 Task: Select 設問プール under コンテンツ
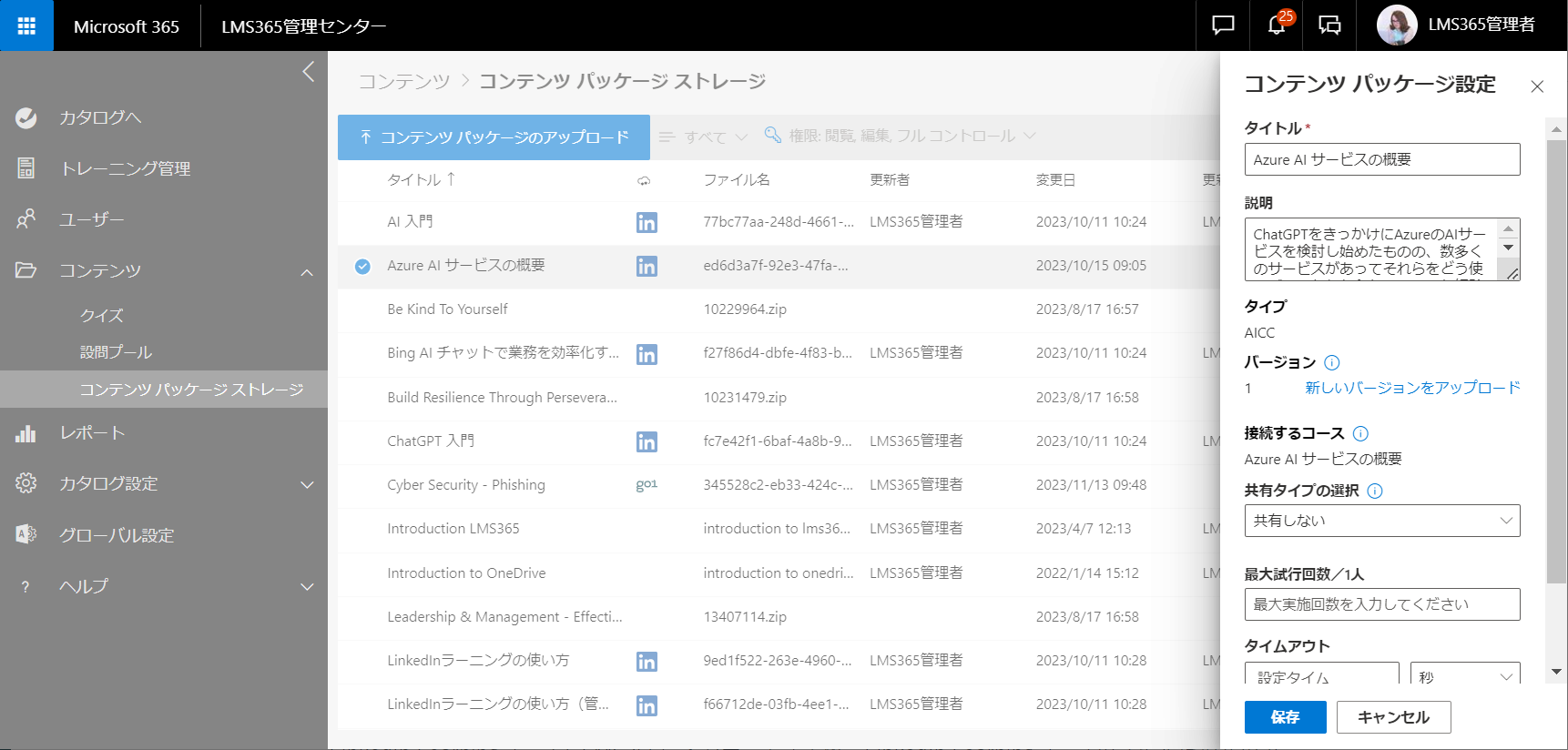point(116,351)
